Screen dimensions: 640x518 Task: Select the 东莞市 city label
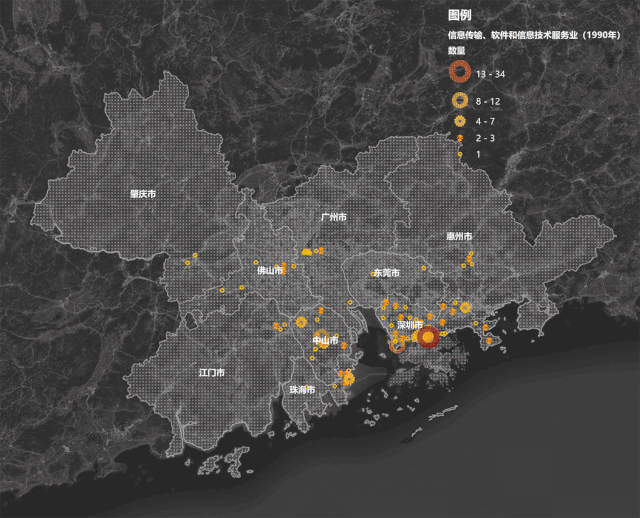pos(387,273)
